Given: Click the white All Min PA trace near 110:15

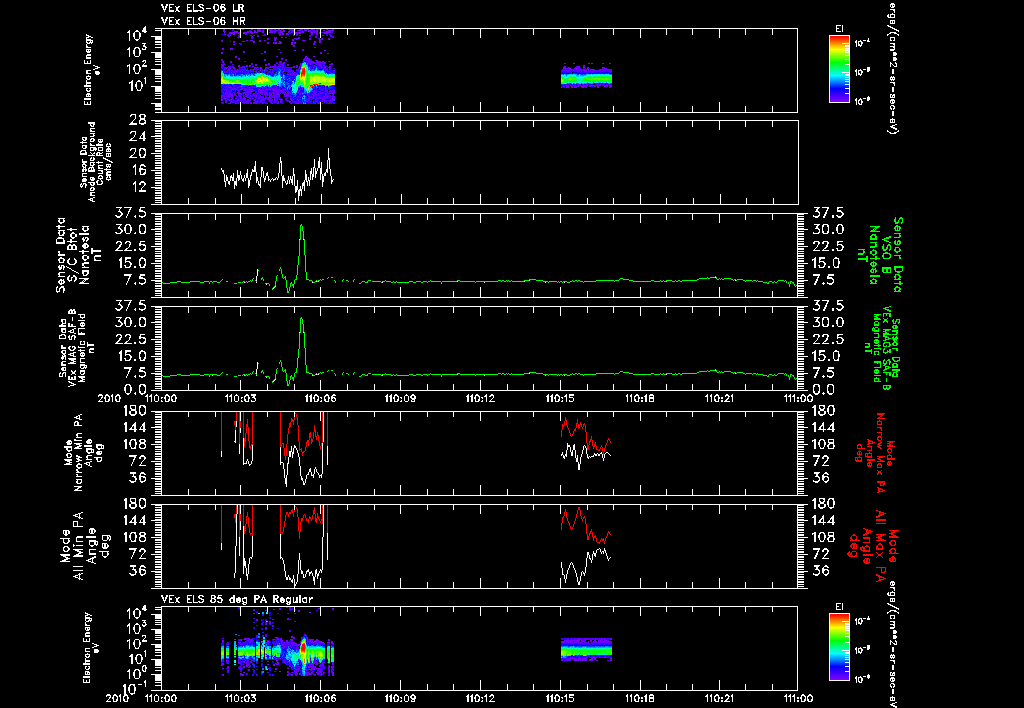Looking at the screenshot, I should coord(586,566).
